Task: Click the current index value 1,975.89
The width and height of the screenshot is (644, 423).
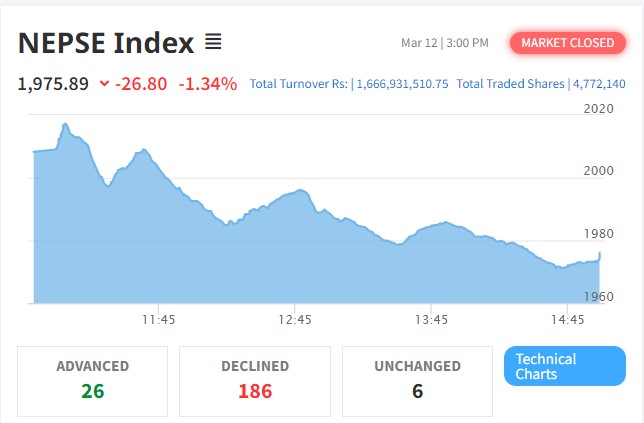Action: pyautogui.click(x=54, y=84)
